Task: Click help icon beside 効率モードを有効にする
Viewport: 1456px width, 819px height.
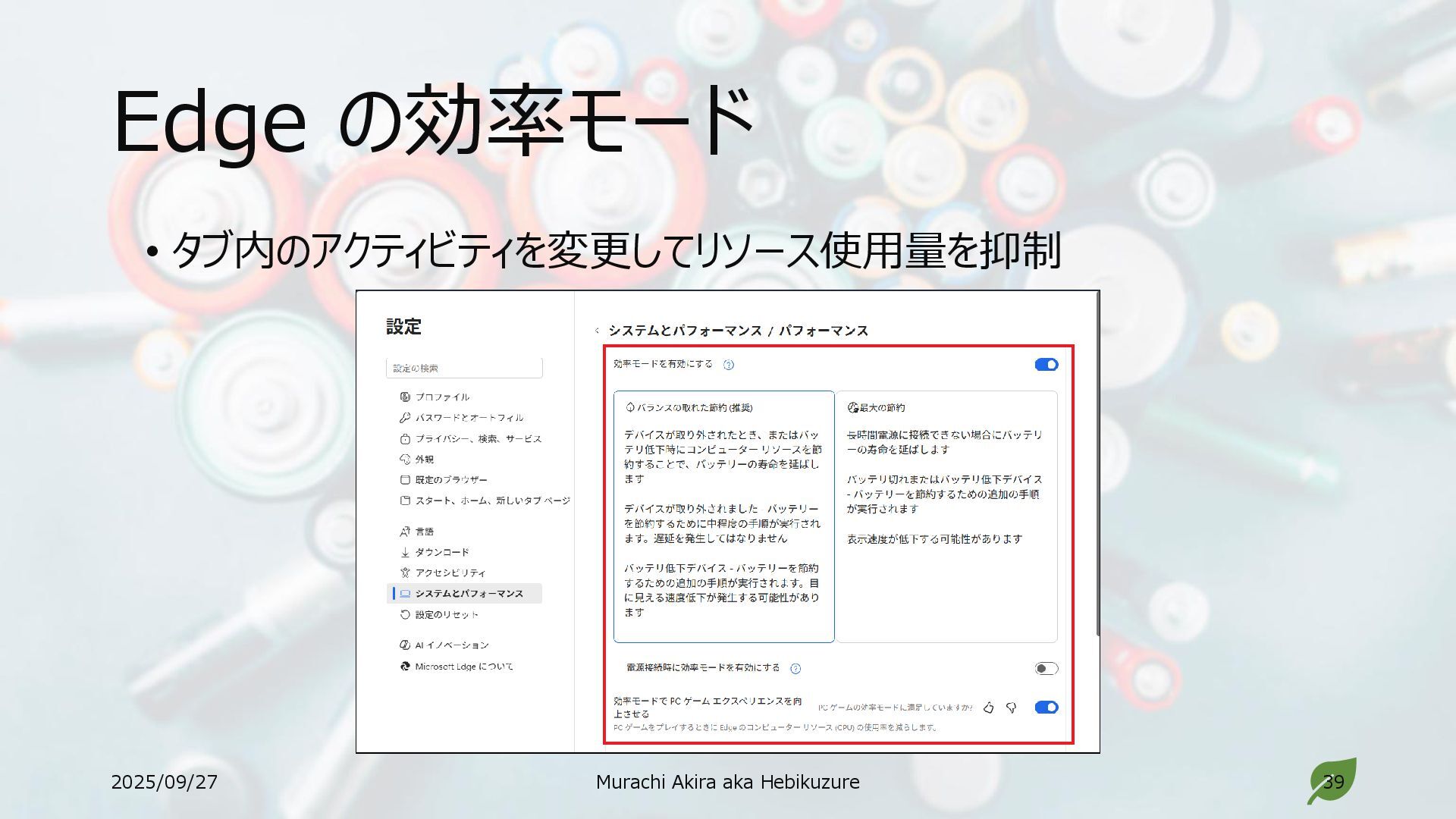Action: point(729,365)
